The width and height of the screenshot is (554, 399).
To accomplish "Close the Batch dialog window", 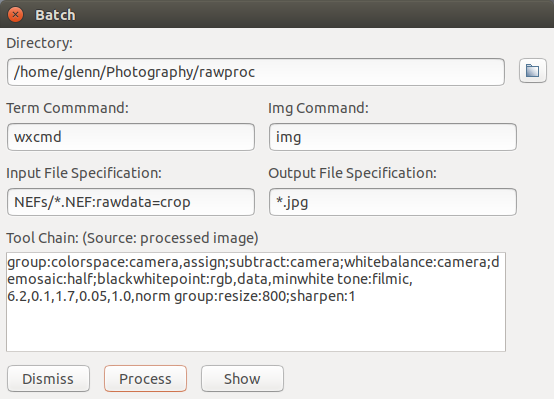I will coord(15,14).
